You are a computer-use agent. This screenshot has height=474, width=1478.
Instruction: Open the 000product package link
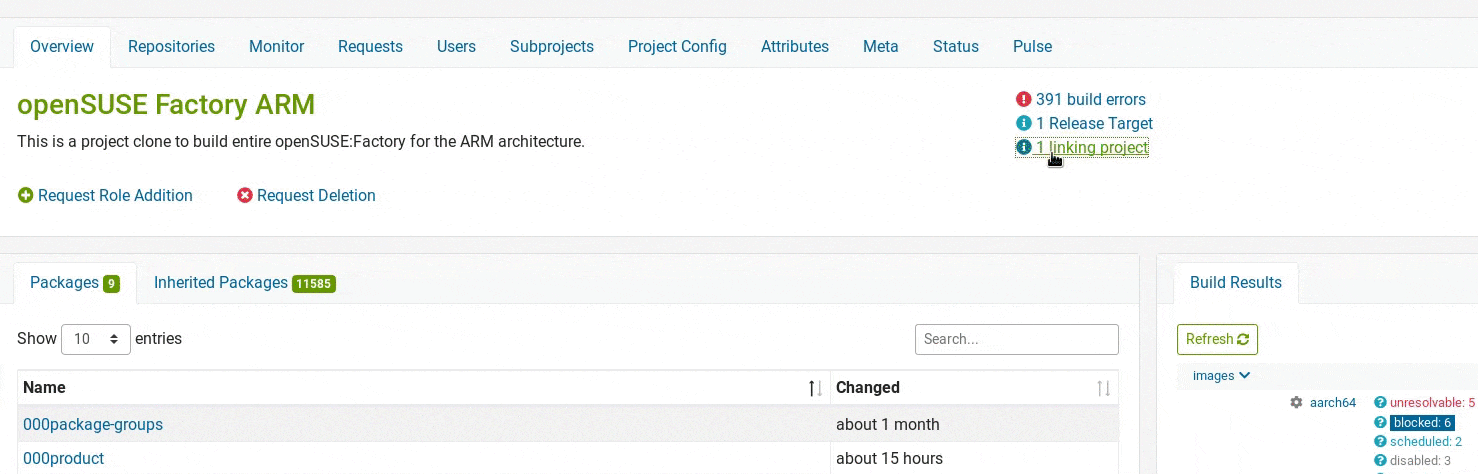[x=63, y=458]
